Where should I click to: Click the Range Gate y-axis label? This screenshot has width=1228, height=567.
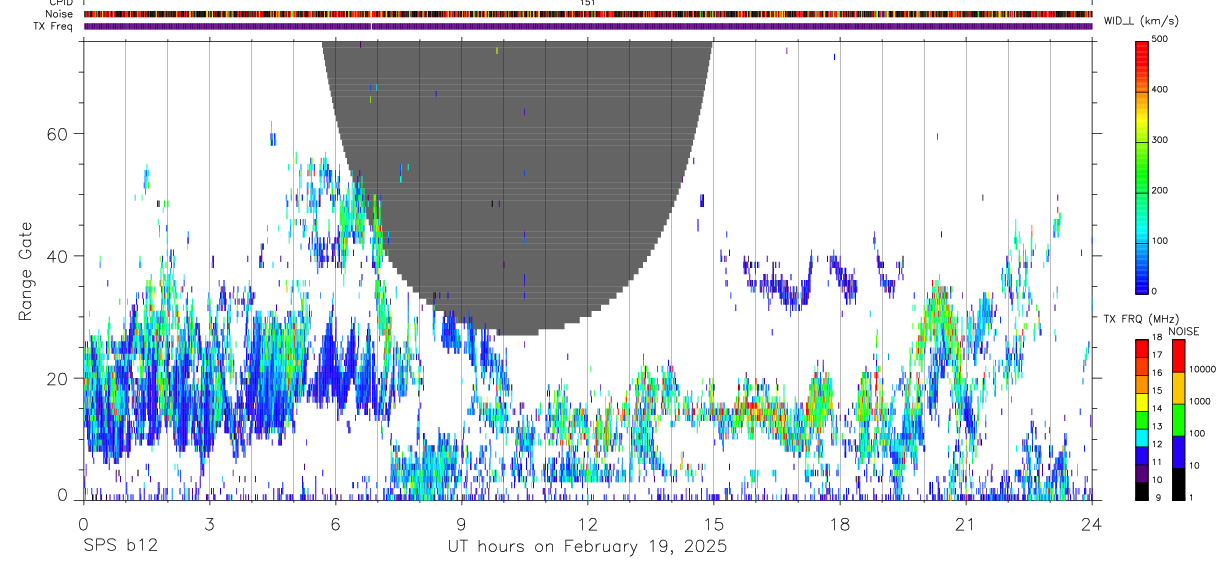(26, 271)
